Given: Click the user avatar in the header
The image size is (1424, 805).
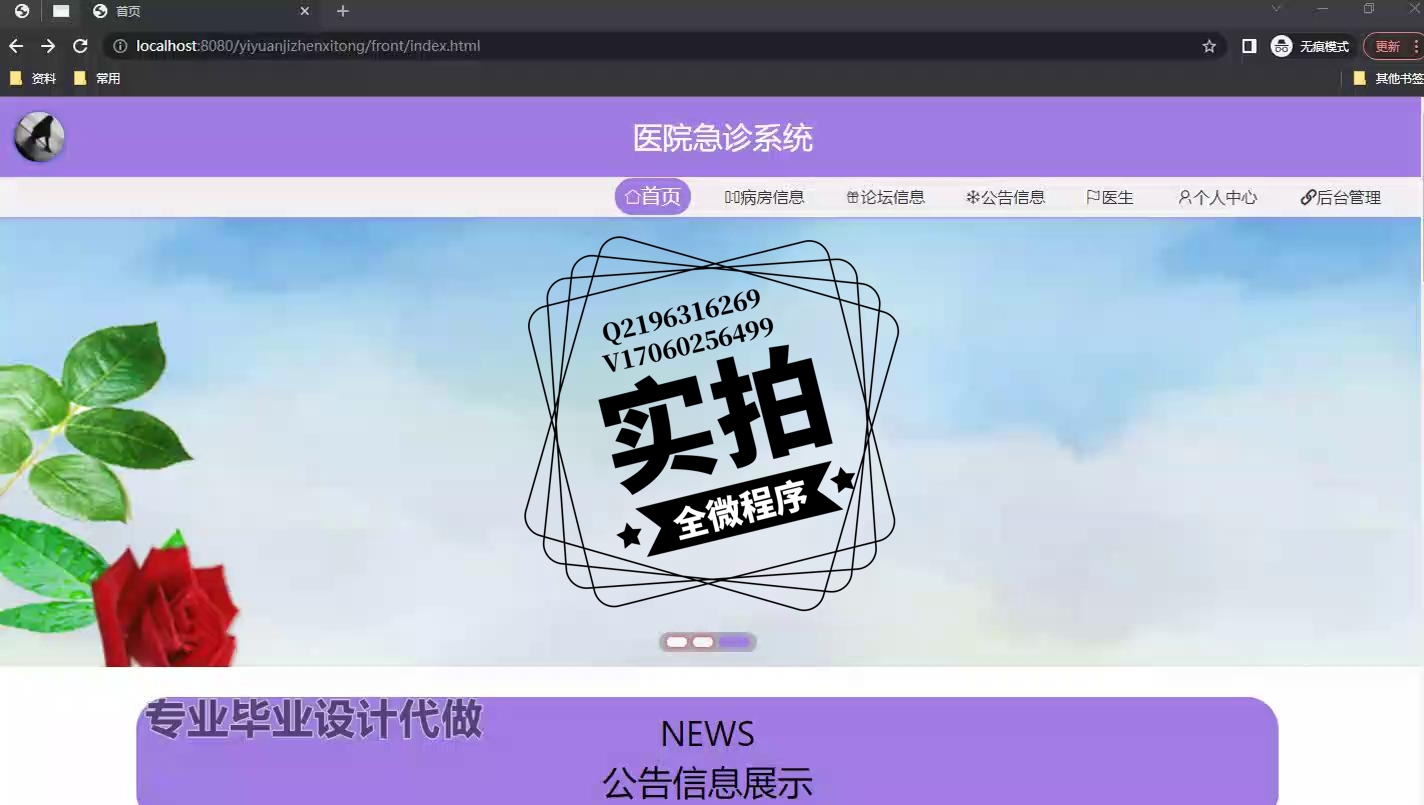Looking at the screenshot, I should coord(40,137).
